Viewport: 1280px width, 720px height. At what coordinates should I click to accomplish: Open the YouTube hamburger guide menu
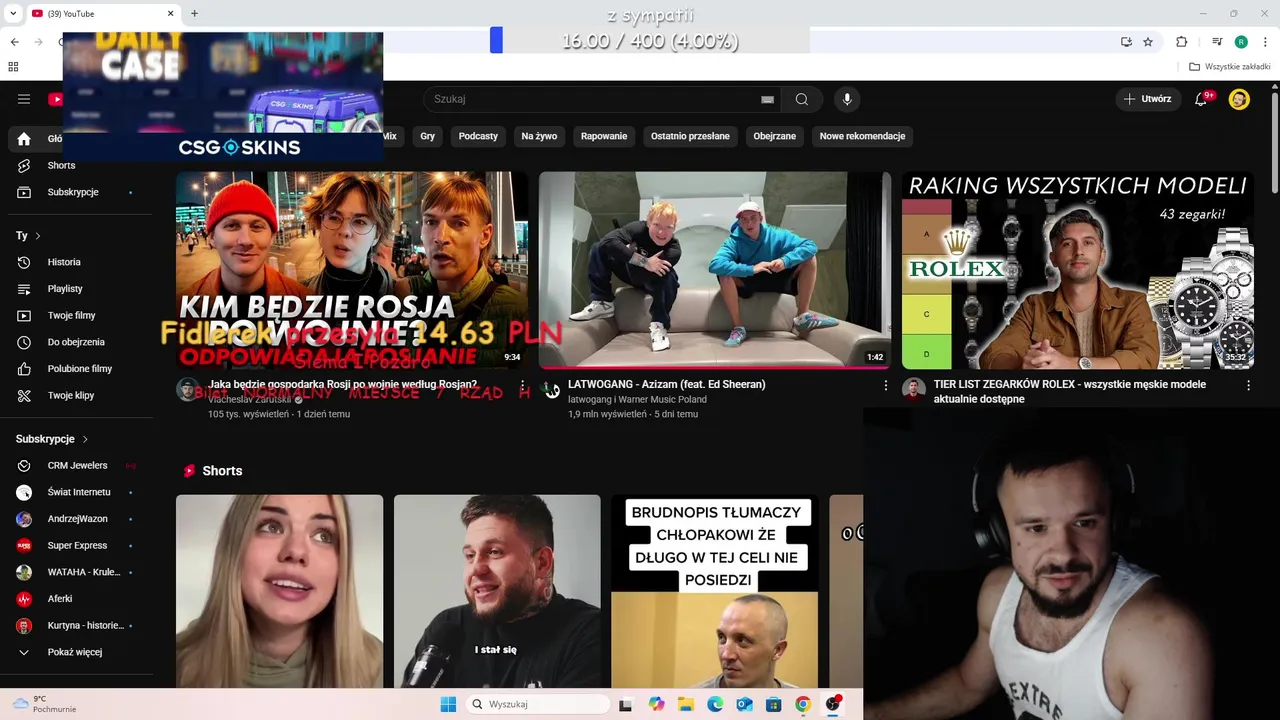coord(24,99)
